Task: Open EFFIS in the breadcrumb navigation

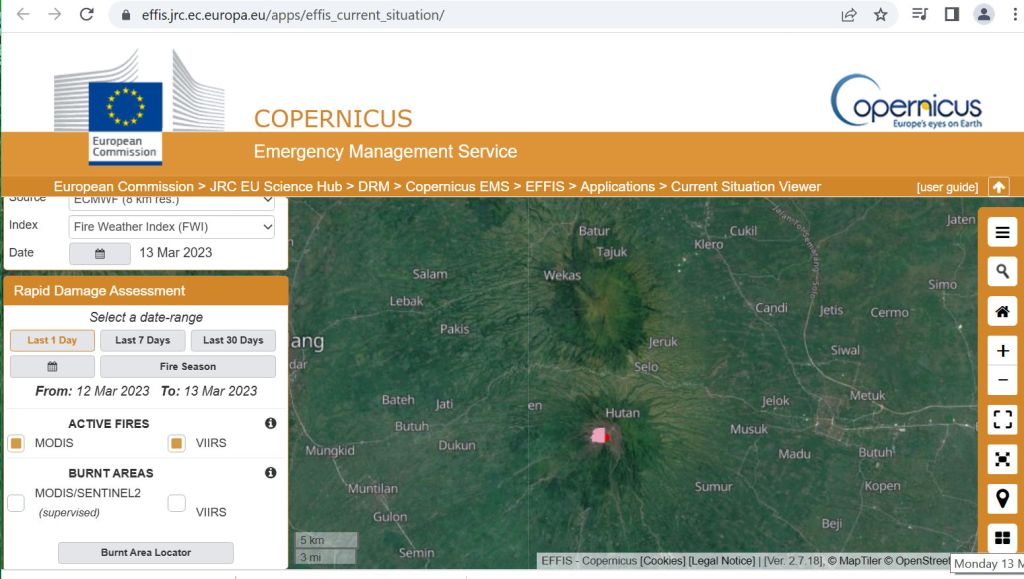Action: coord(545,187)
